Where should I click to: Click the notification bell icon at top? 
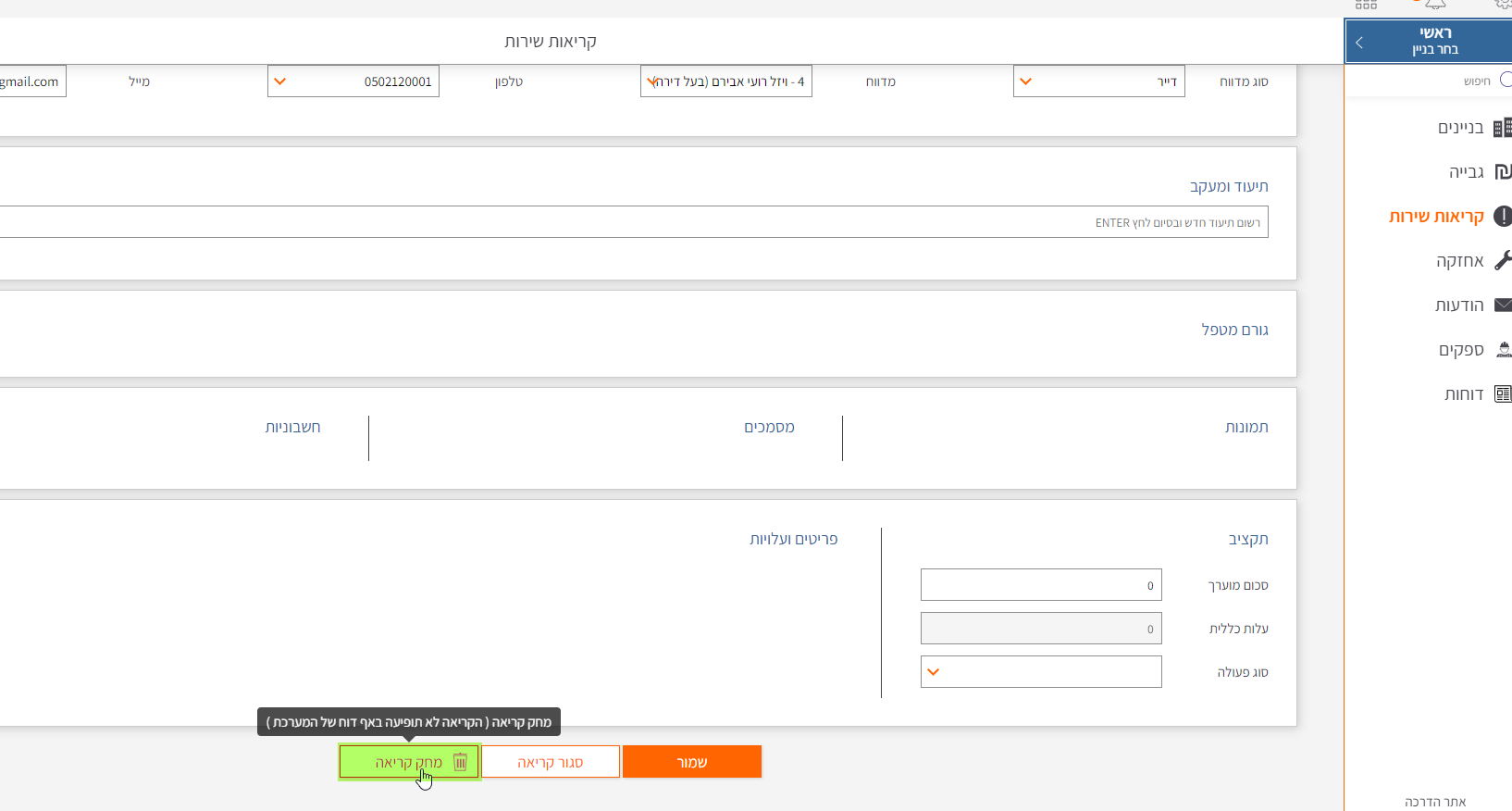tap(1434, 5)
